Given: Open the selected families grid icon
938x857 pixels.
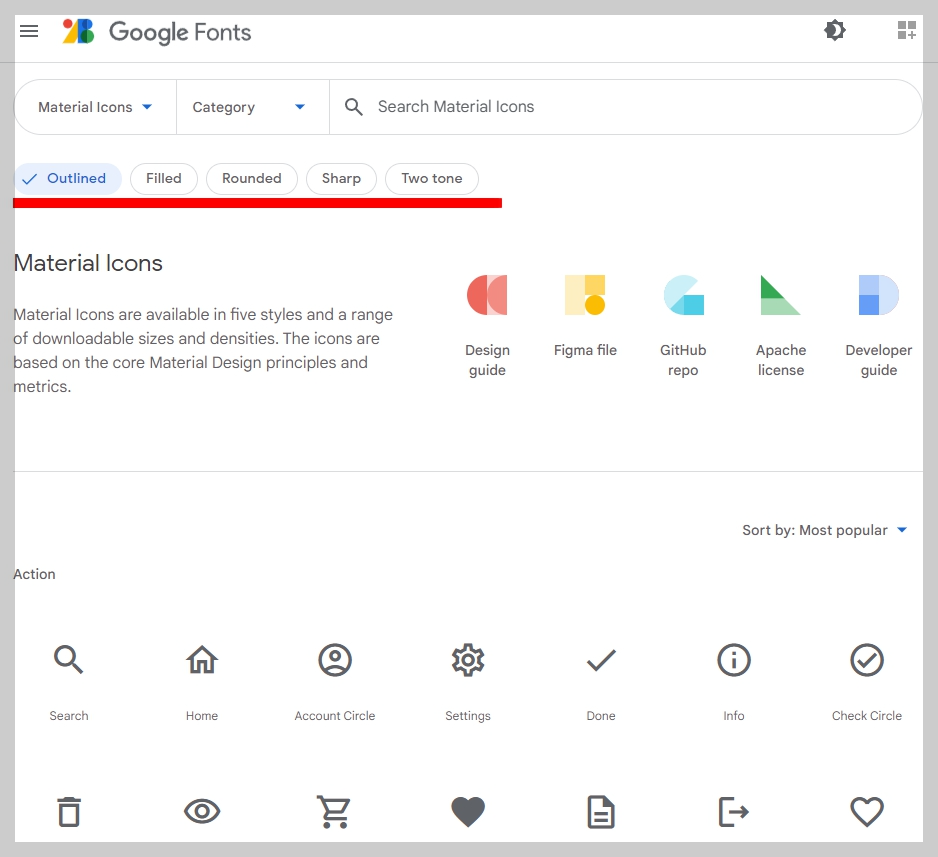Looking at the screenshot, I should [x=906, y=30].
